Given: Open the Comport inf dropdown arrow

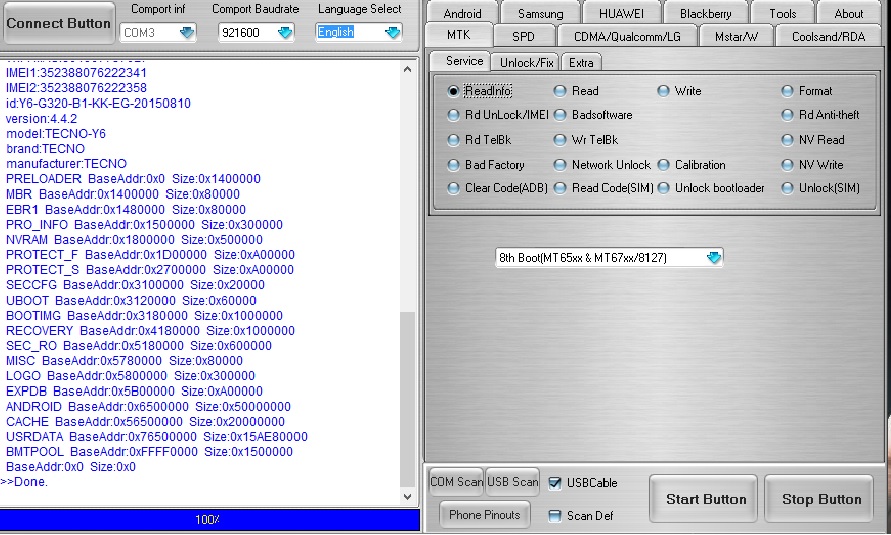Looking at the screenshot, I should pyautogui.click(x=186, y=32).
